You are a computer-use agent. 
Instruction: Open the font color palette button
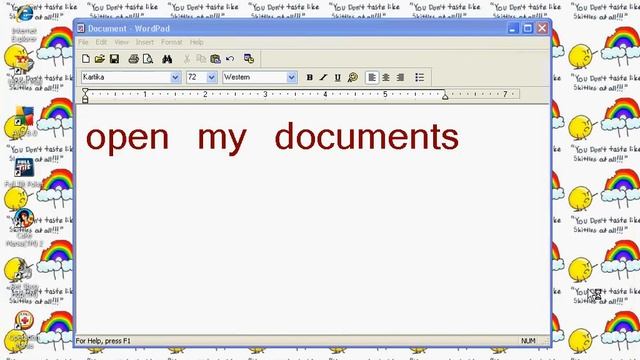353,77
